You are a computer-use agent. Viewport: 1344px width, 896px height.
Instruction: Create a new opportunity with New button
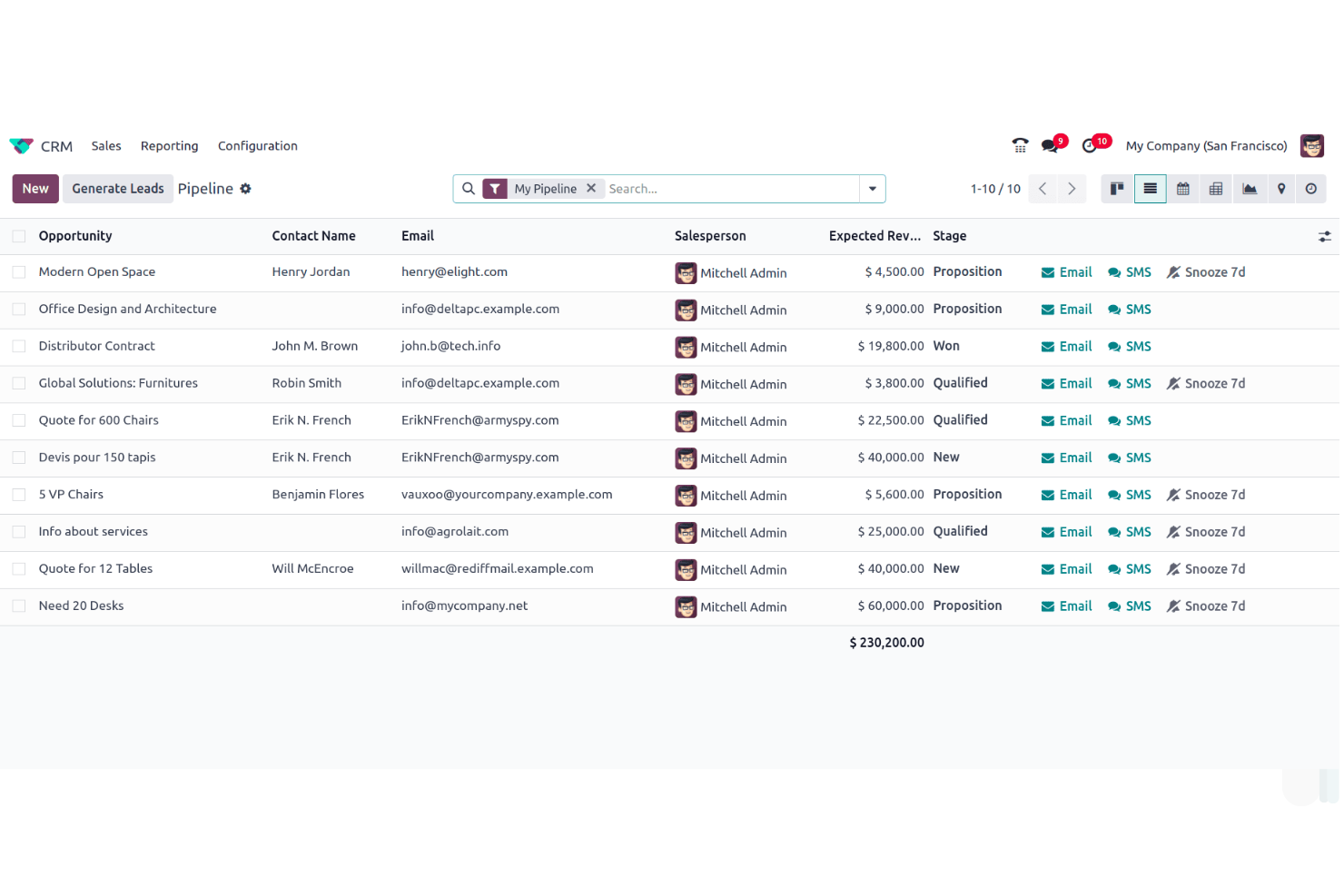tap(35, 188)
